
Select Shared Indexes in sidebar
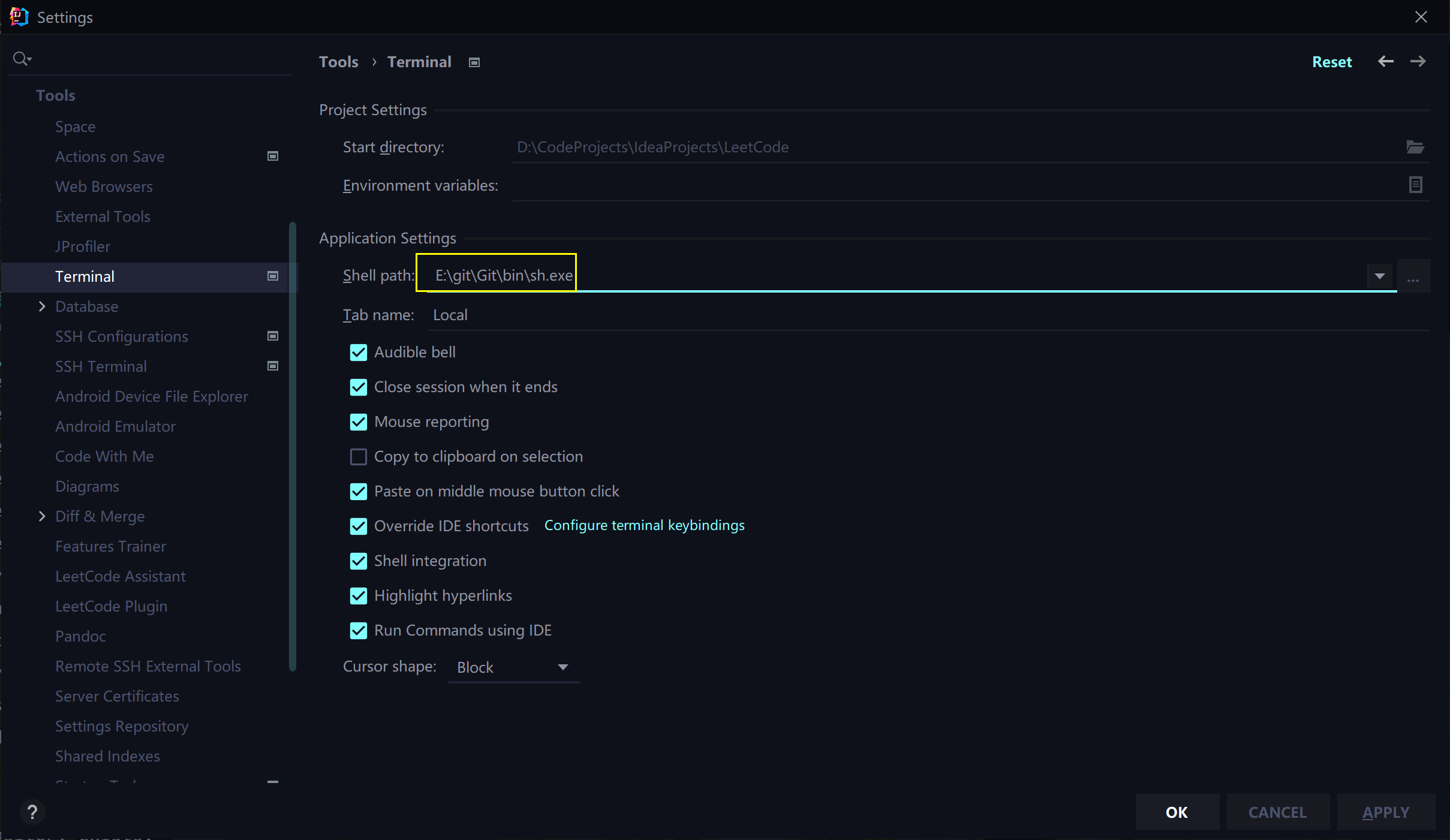pos(107,756)
